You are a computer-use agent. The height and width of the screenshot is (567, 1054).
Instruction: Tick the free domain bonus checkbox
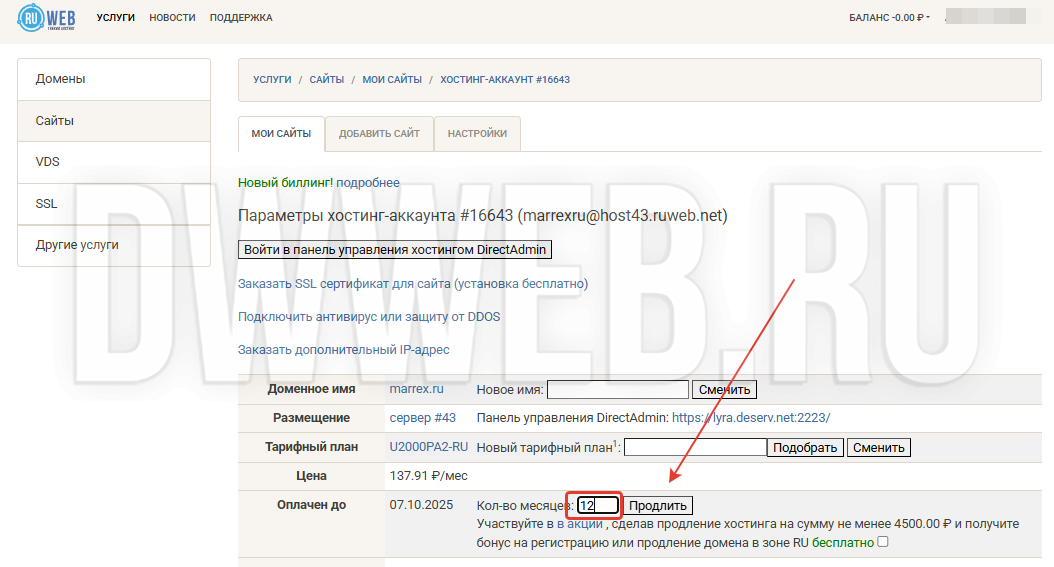[882, 543]
